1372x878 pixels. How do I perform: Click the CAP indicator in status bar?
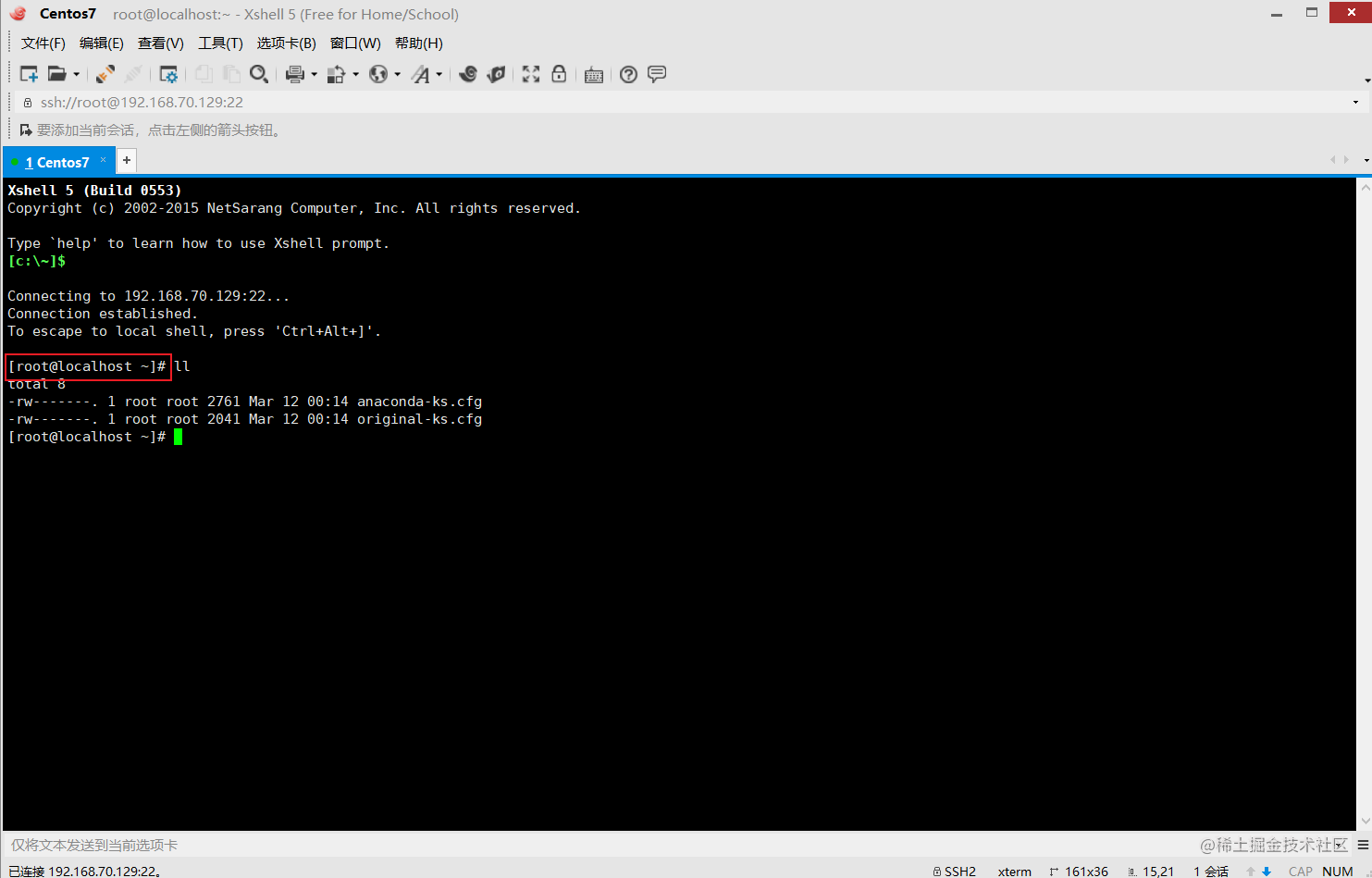(x=1301, y=872)
